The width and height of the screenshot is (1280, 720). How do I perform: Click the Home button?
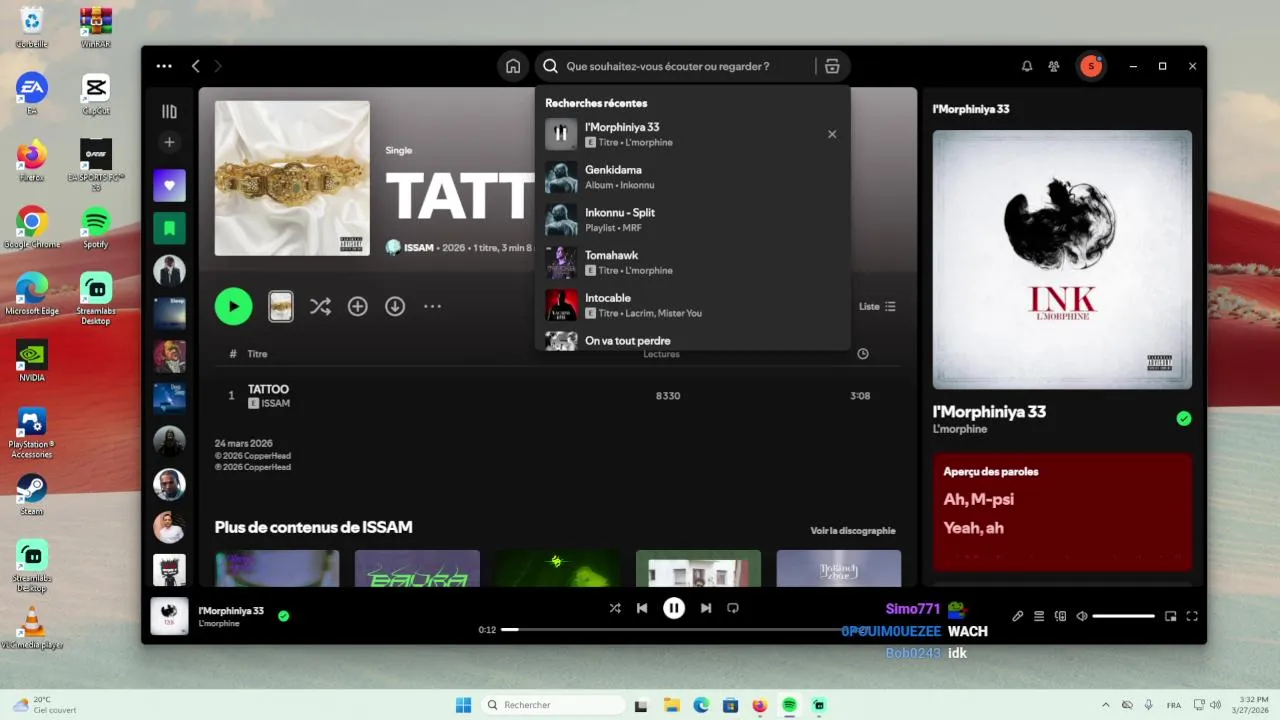[x=513, y=66]
